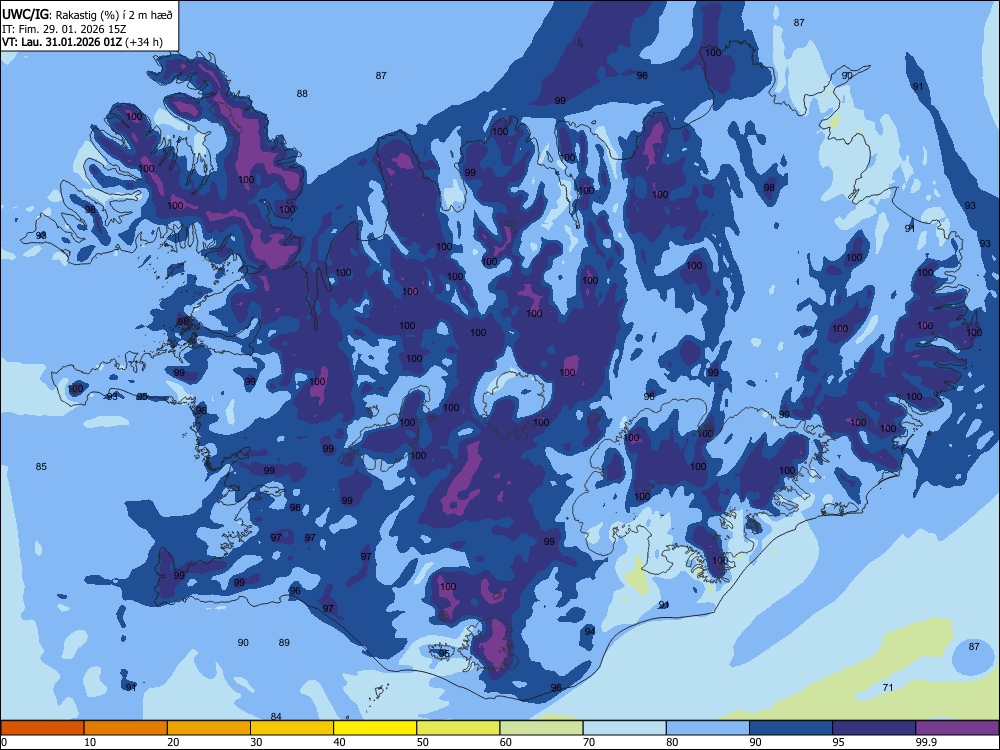Select the 'UWC/IG: Rakastig (%) í 2 m hæð' title
Screen dimensions: 1000x750
click(x=87, y=15)
